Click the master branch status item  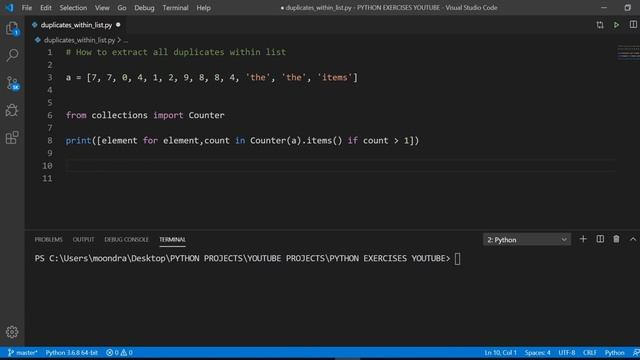pyautogui.click(x=23, y=353)
